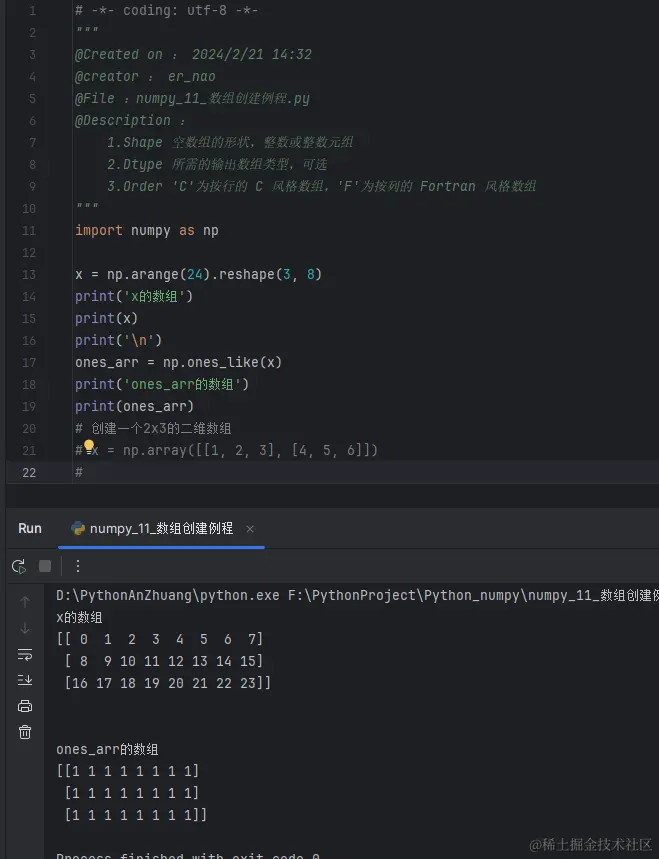The height and width of the screenshot is (859, 659).
Task: Click the print console output icon
Action: [25, 706]
